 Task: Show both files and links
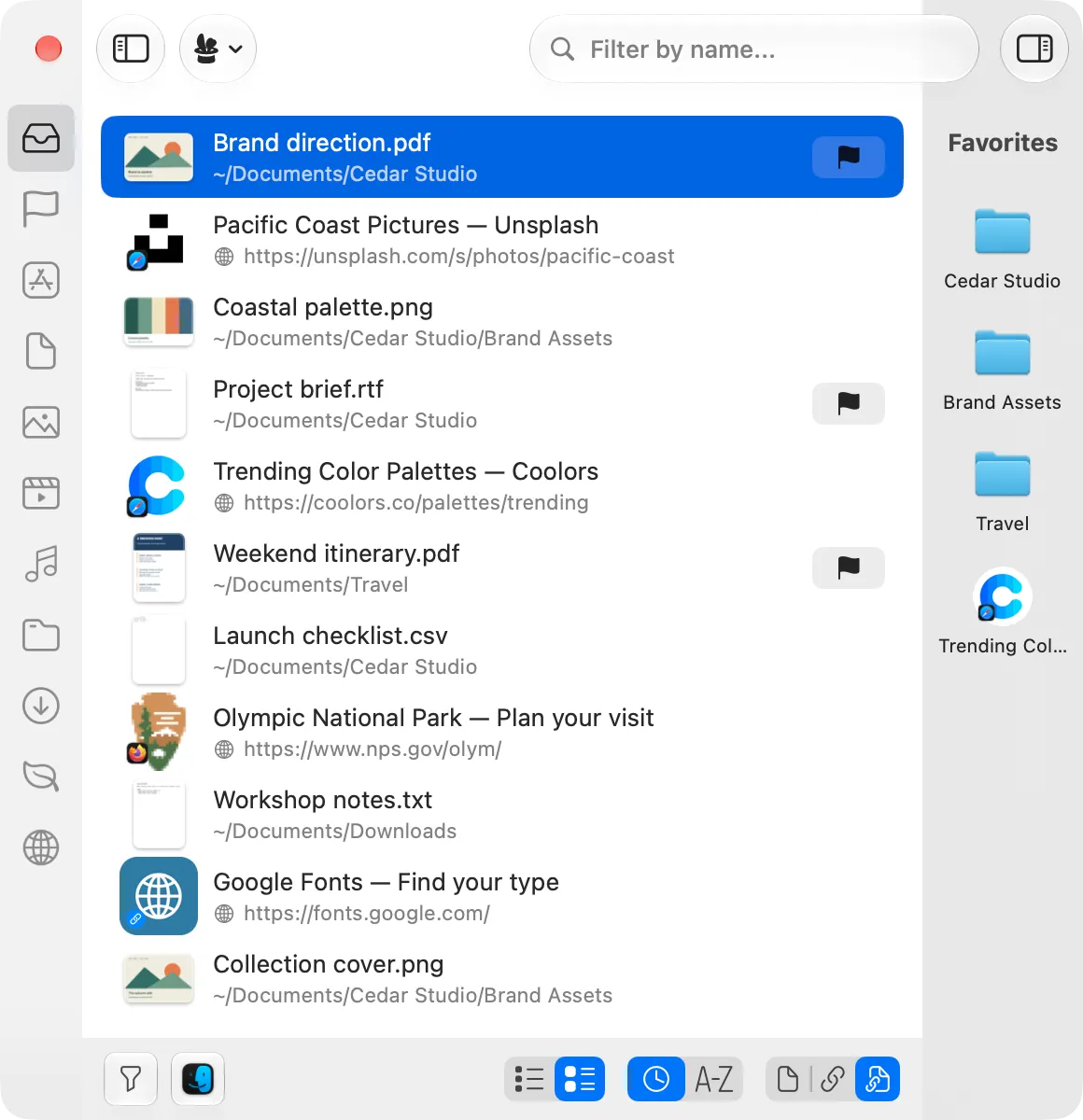878,1079
